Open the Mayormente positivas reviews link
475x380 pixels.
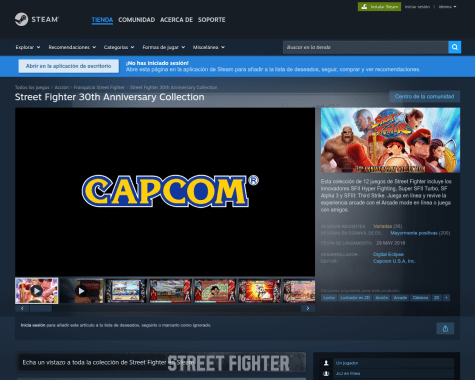click(x=414, y=233)
